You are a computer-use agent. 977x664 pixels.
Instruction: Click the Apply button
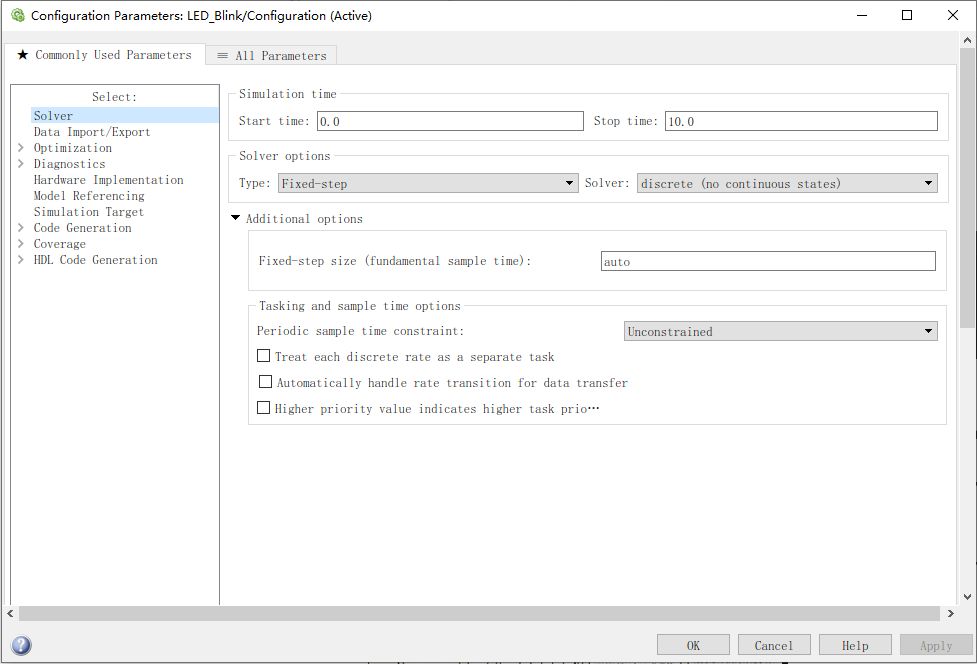coord(936,645)
